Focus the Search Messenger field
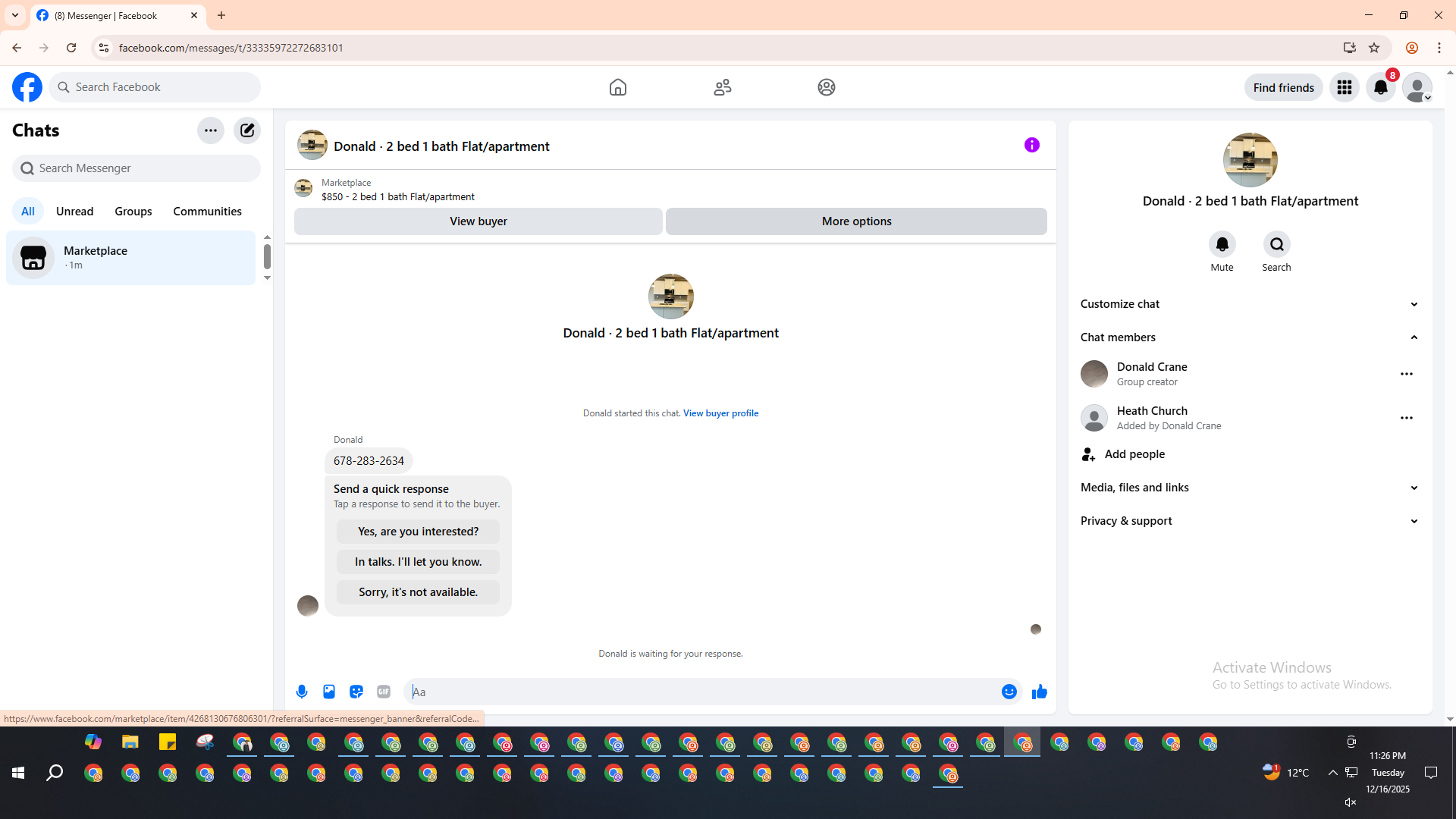Screen dimensions: 1456x819 click(136, 168)
